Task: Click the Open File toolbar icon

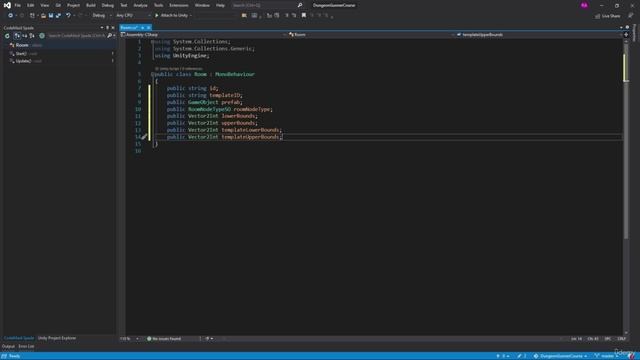Action: tap(43, 16)
